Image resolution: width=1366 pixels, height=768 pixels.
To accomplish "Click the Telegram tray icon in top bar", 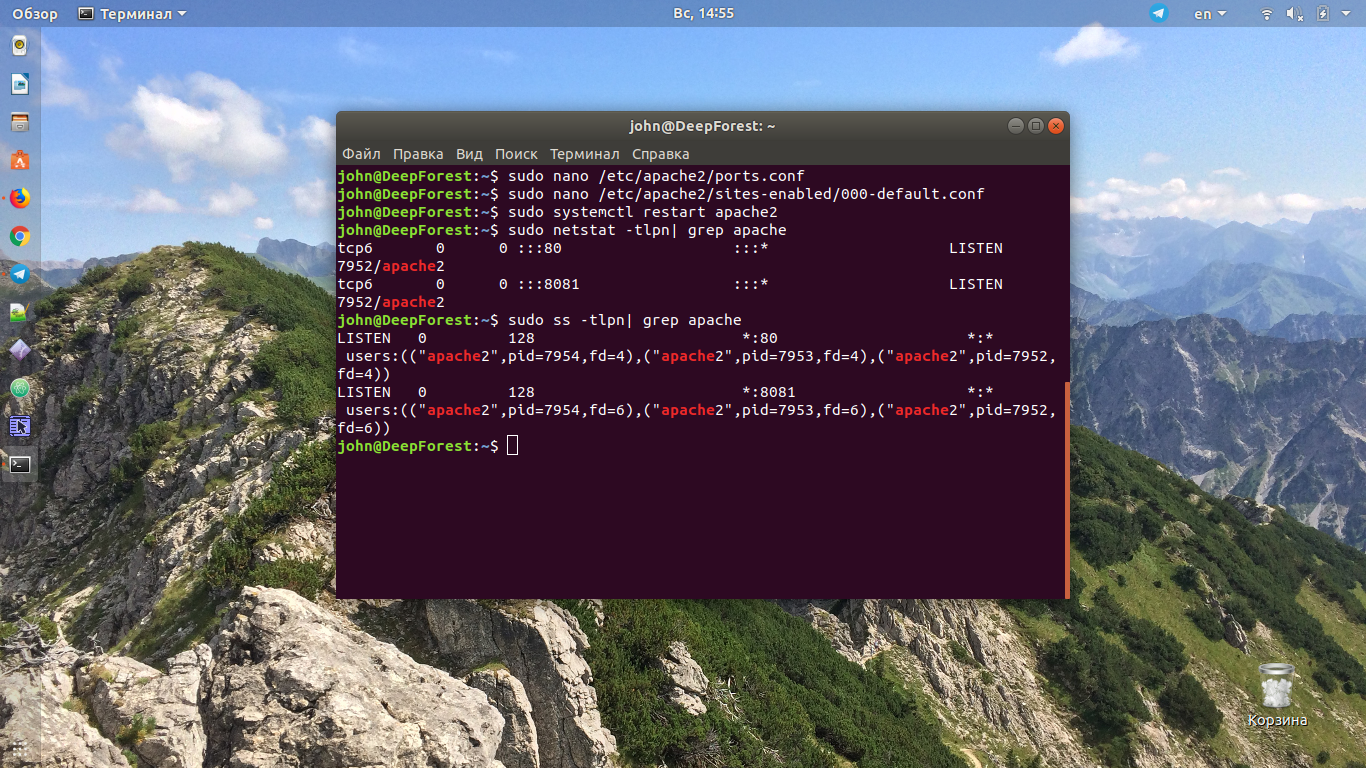I will coord(1159,13).
